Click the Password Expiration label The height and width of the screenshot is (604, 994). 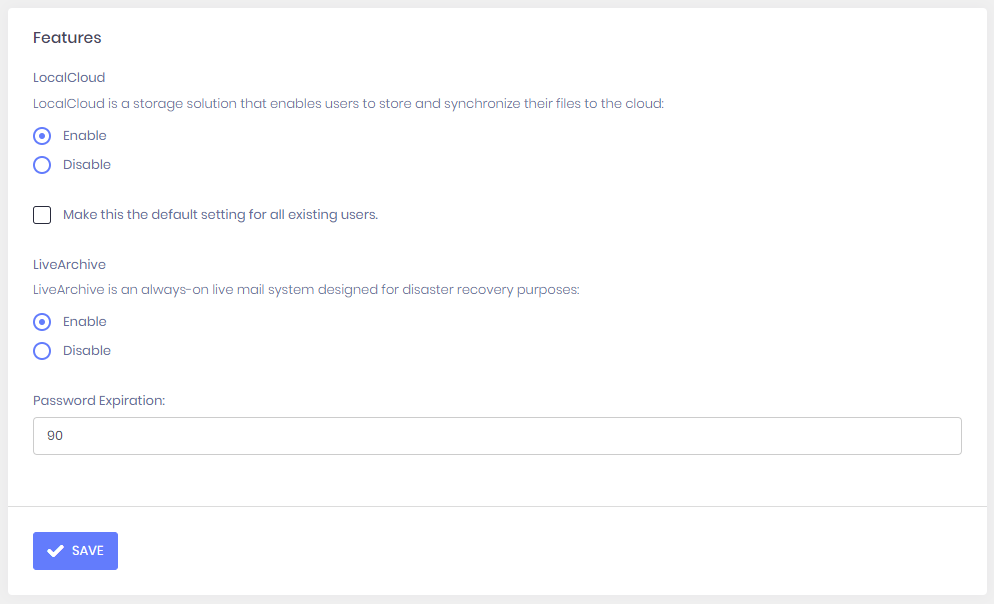[98, 400]
